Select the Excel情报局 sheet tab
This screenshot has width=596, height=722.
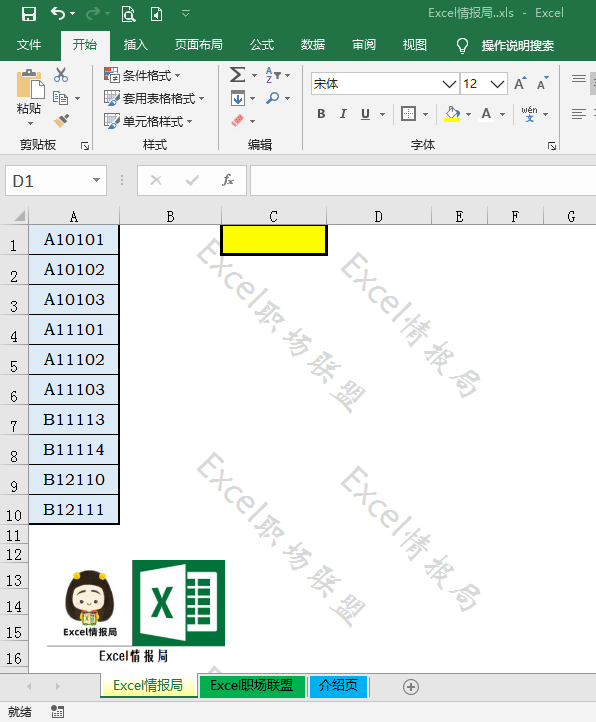click(x=148, y=686)
